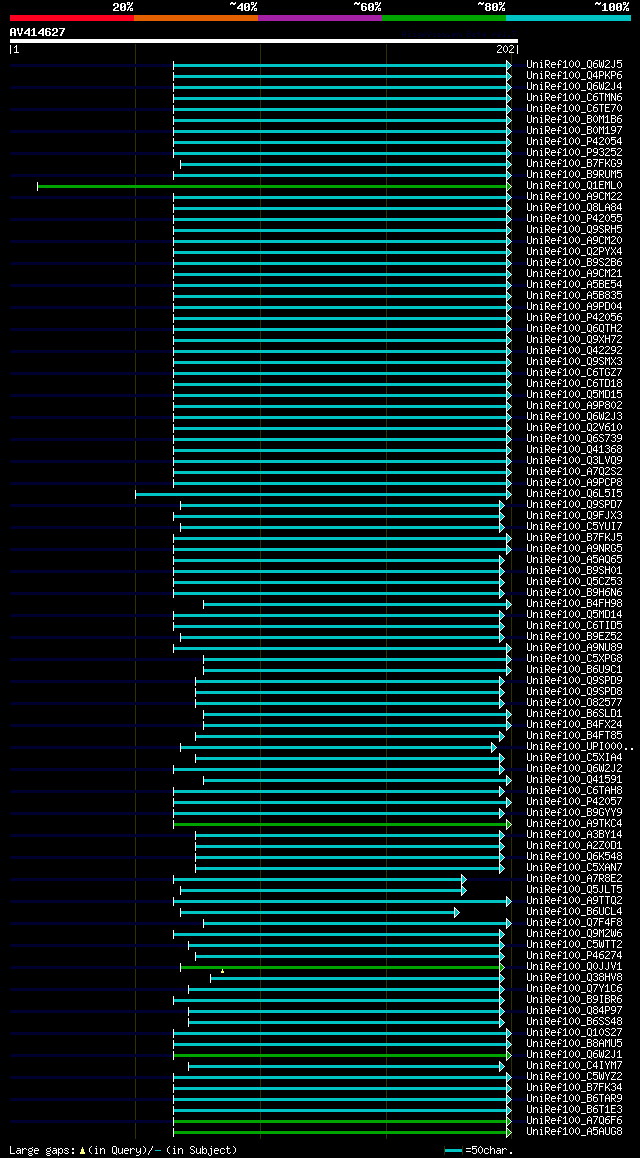
Task: Click the red 20% identity legend segment
Action: (72, 17)
